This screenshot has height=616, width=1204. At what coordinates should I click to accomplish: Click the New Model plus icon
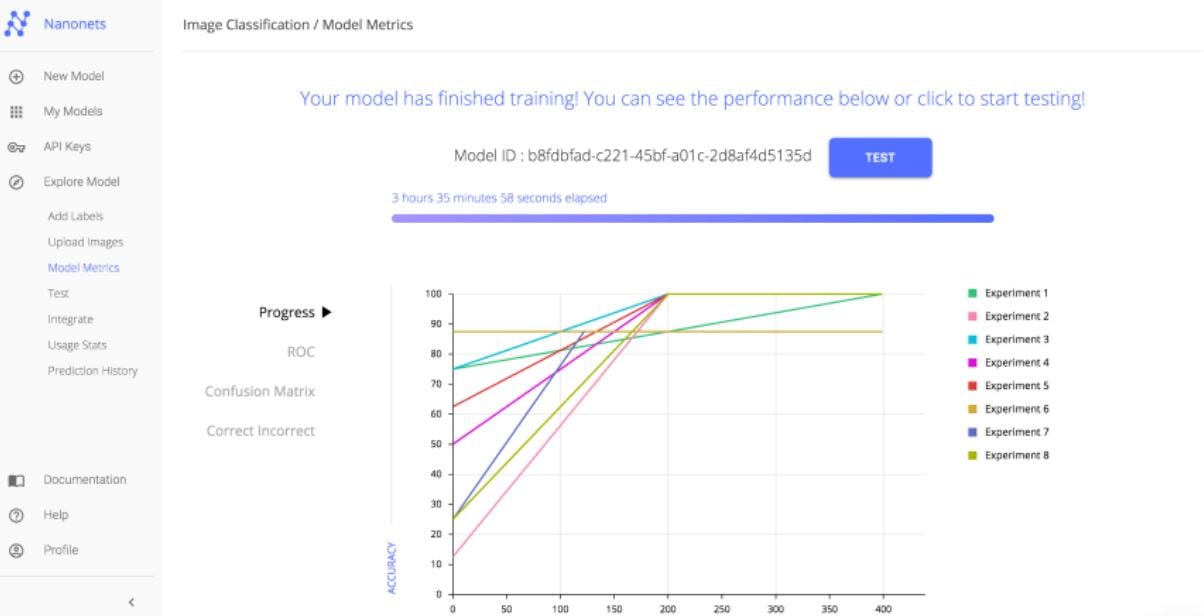(16, 76)
